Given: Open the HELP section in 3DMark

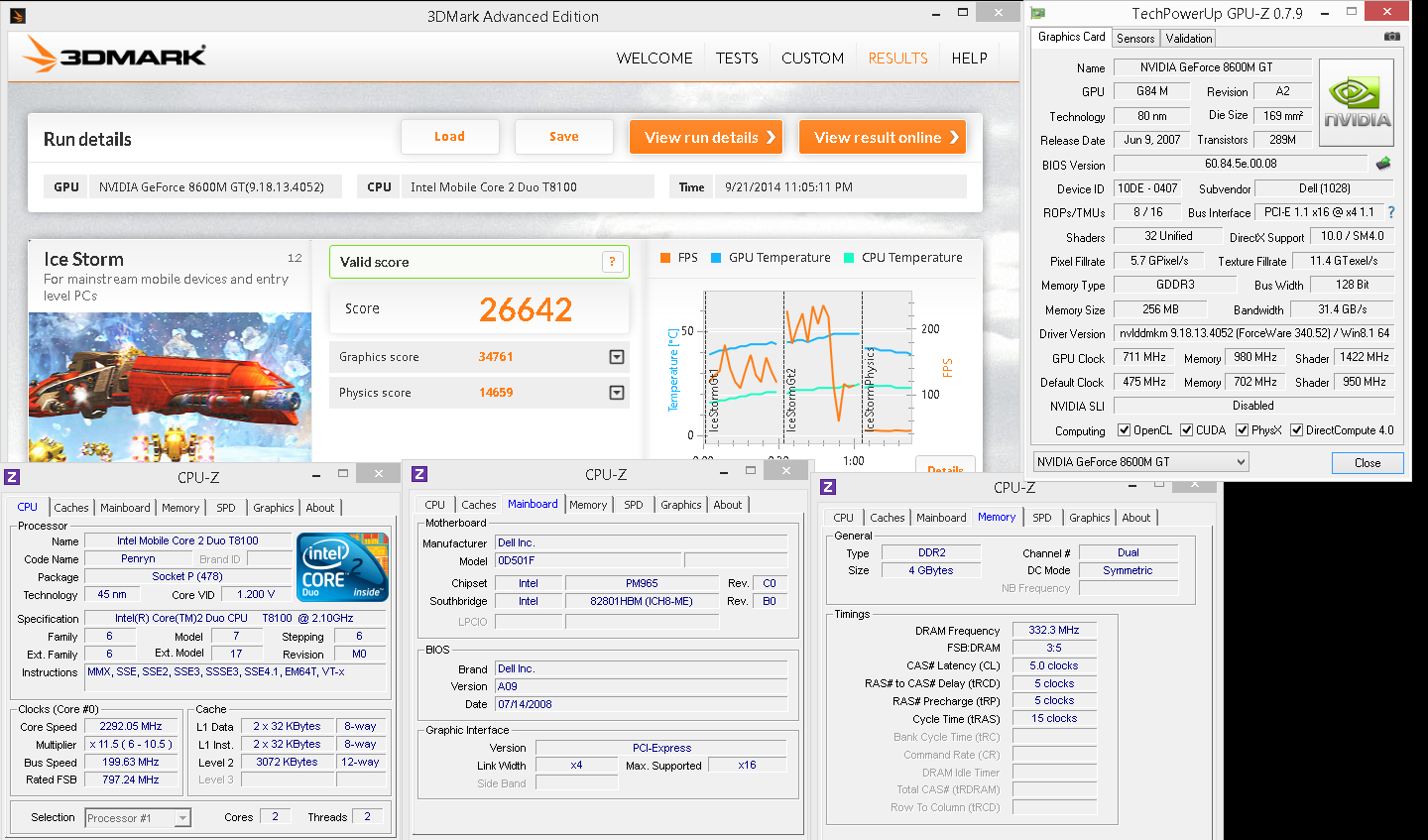Looking at the screenshot, I should tap(969, 59).
